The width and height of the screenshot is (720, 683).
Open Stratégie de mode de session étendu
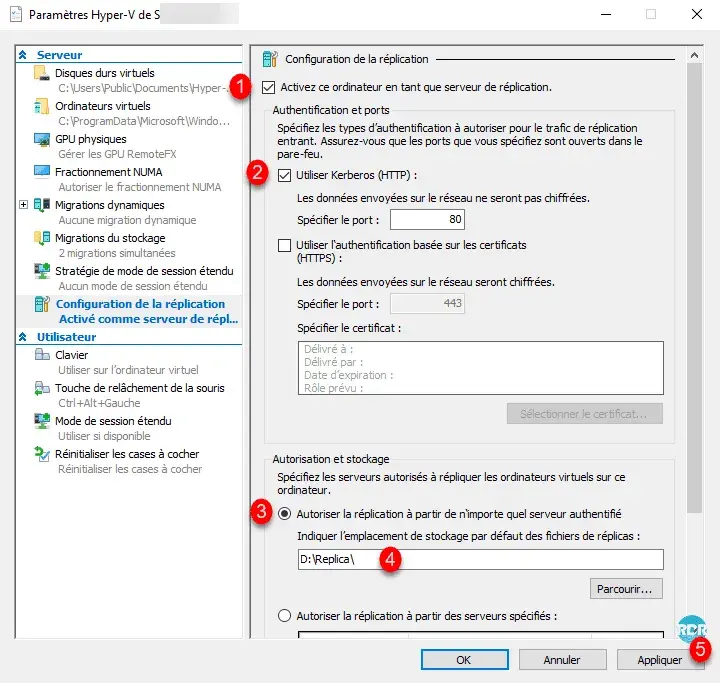[x=143, y=271]
